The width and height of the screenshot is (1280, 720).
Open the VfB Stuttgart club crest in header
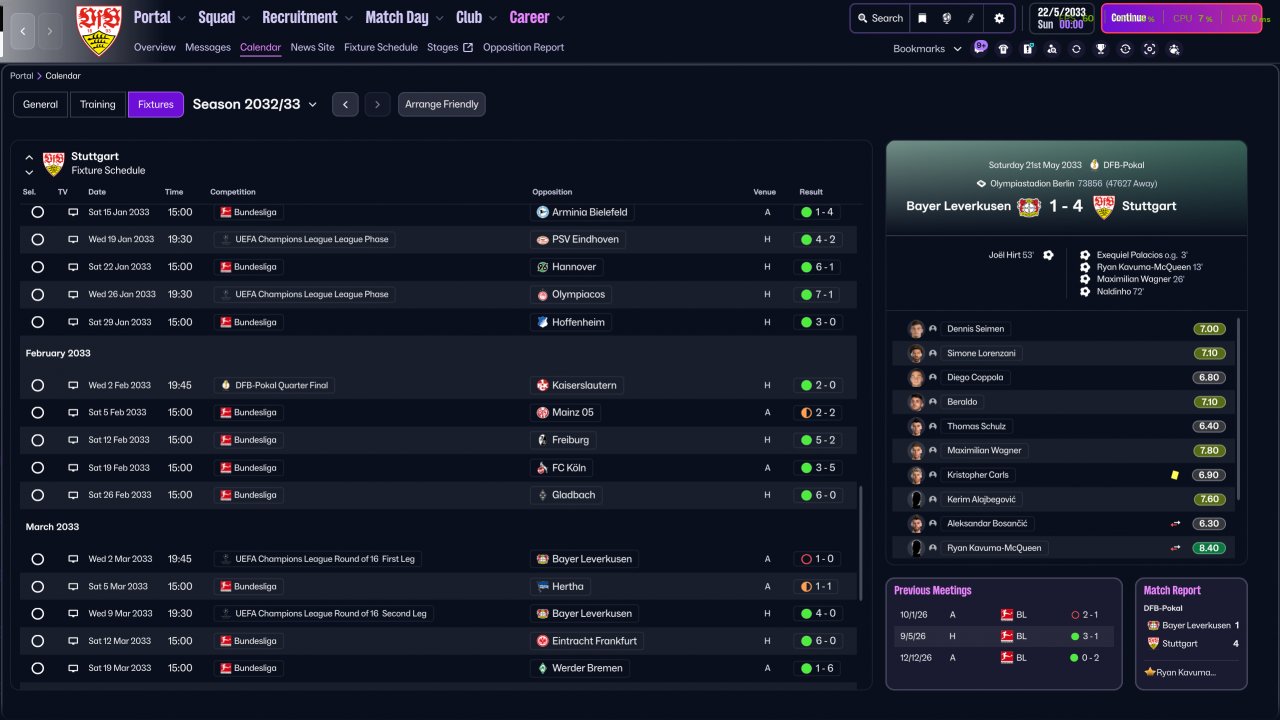(x=99, y=30)
